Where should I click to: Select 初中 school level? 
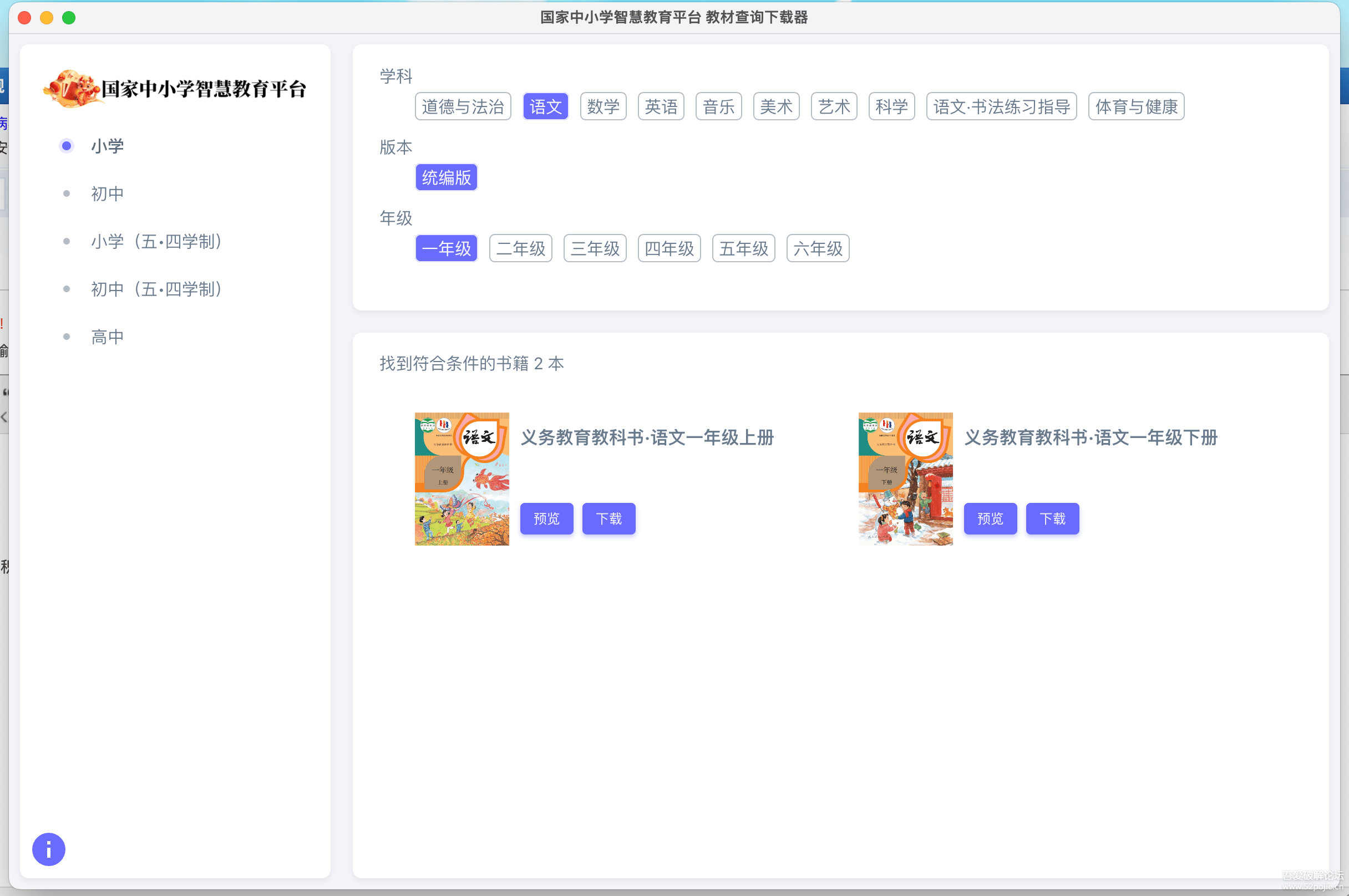click(x=108, y=194)
